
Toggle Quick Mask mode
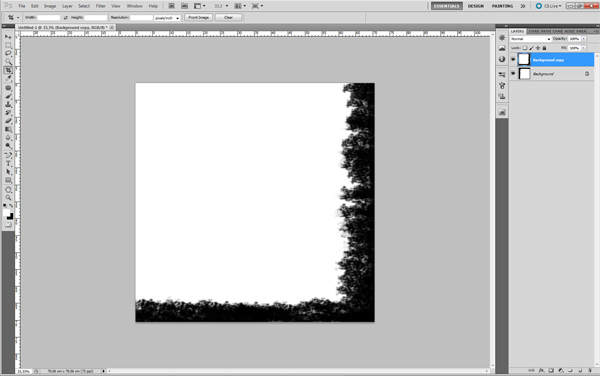point(8,225)
